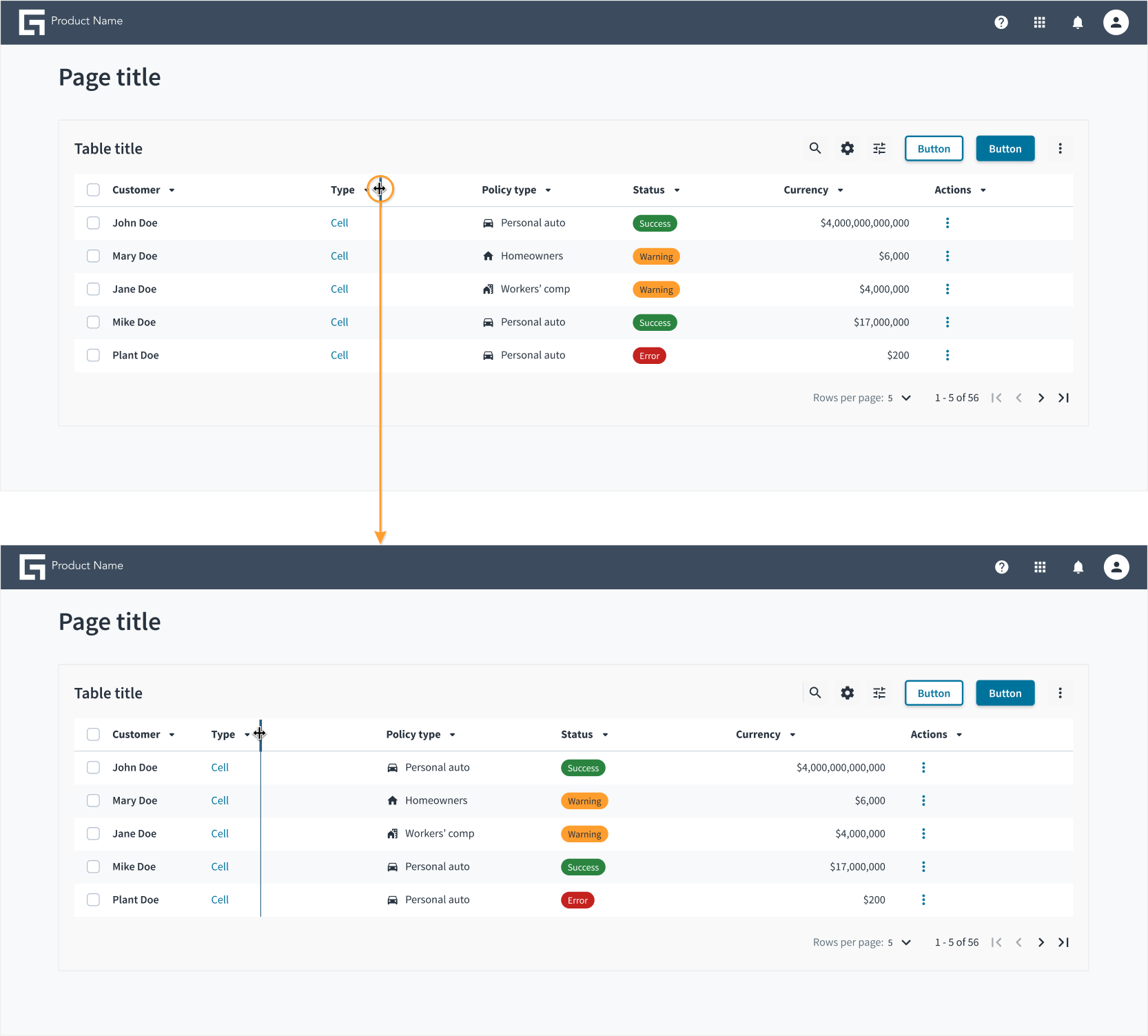Viewport: 1148px width, 1036px height.
Task: Open Cell link for Jane Doe, lower table
Action: click(220, 833)
